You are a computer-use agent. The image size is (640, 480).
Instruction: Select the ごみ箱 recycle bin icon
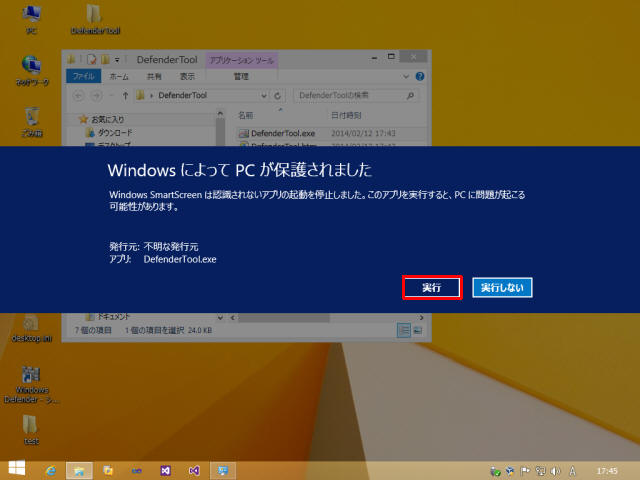click(x=32, y=122)
